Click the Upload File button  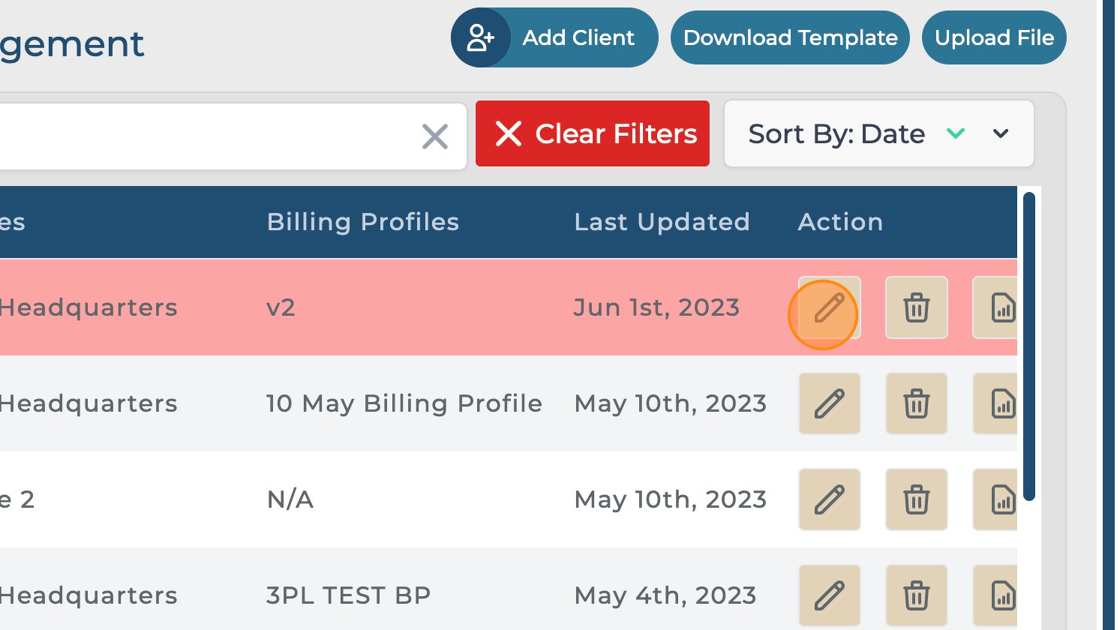point(994,38)
